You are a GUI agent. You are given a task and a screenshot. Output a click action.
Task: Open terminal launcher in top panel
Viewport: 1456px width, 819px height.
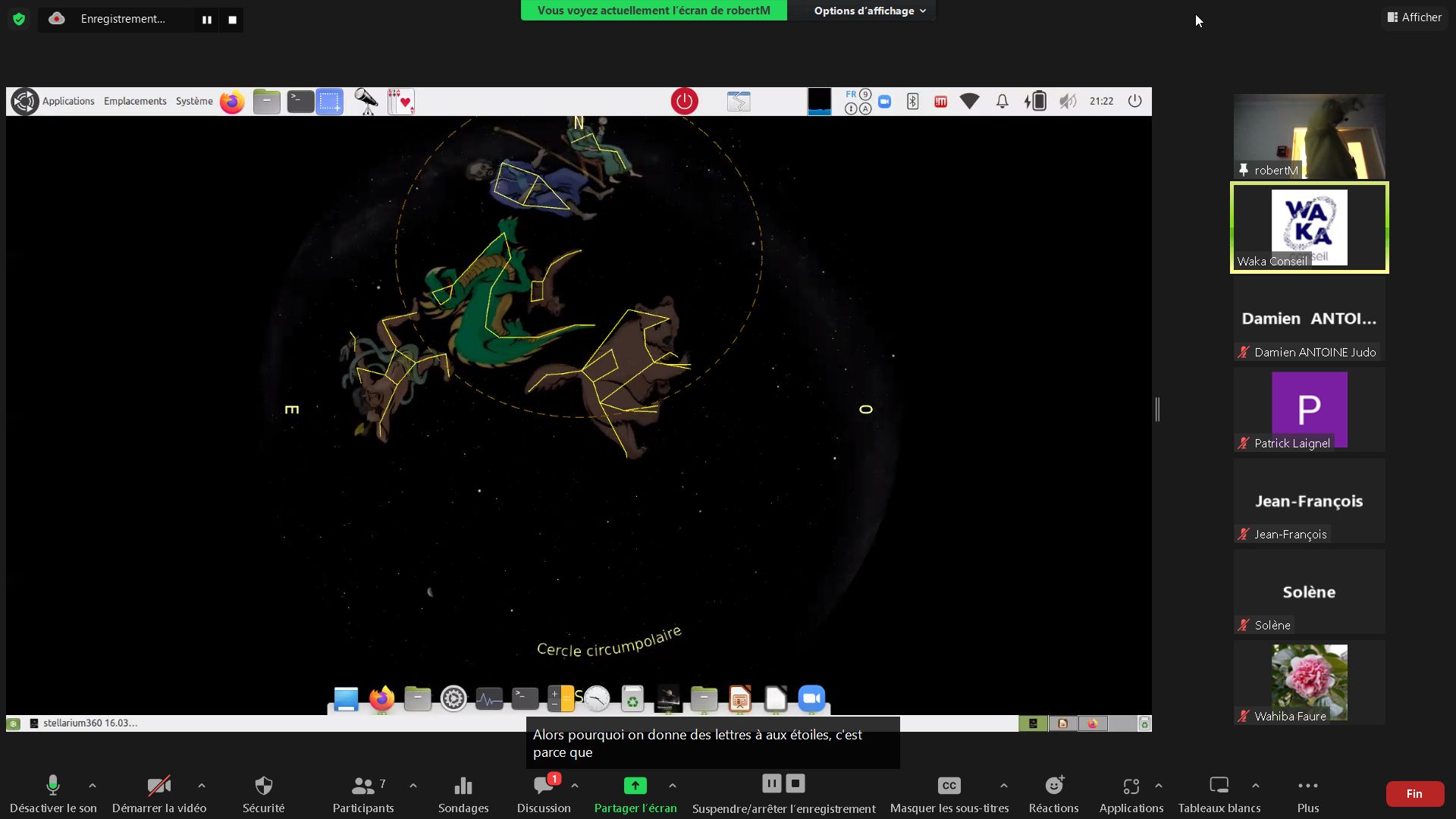[300, 102]
